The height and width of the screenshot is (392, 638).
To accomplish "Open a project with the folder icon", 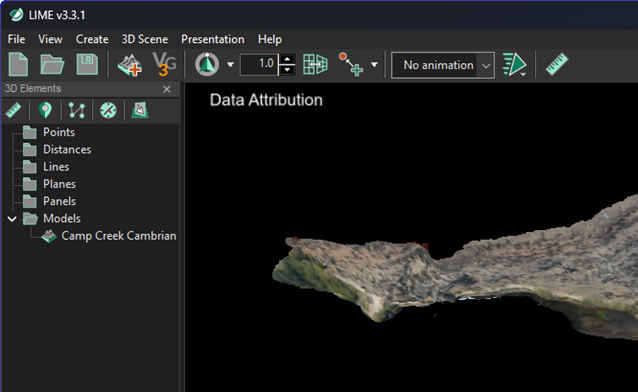I will tap(52, 64).
